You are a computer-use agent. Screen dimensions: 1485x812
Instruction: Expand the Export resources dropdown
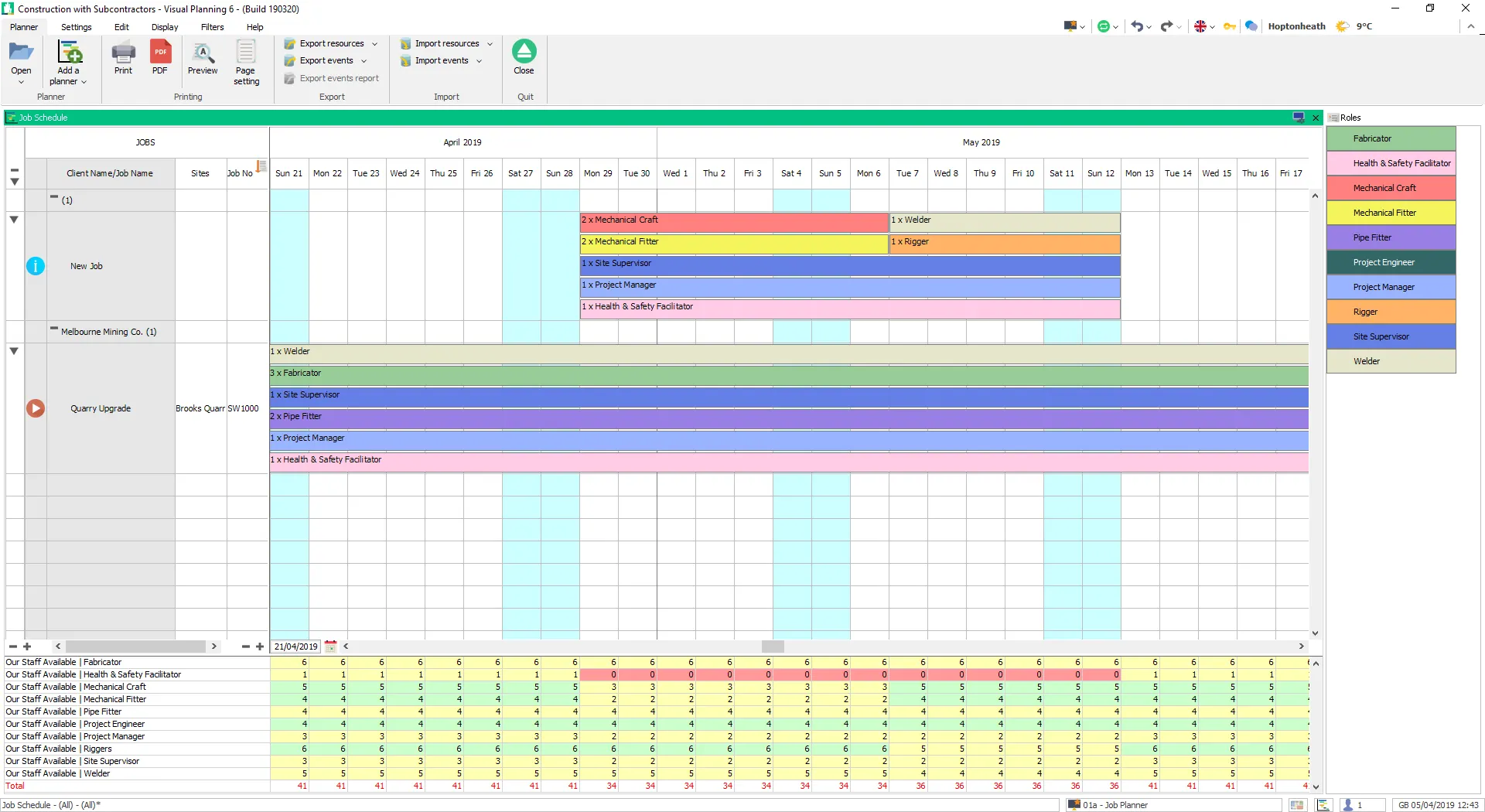tap(374, 44)
